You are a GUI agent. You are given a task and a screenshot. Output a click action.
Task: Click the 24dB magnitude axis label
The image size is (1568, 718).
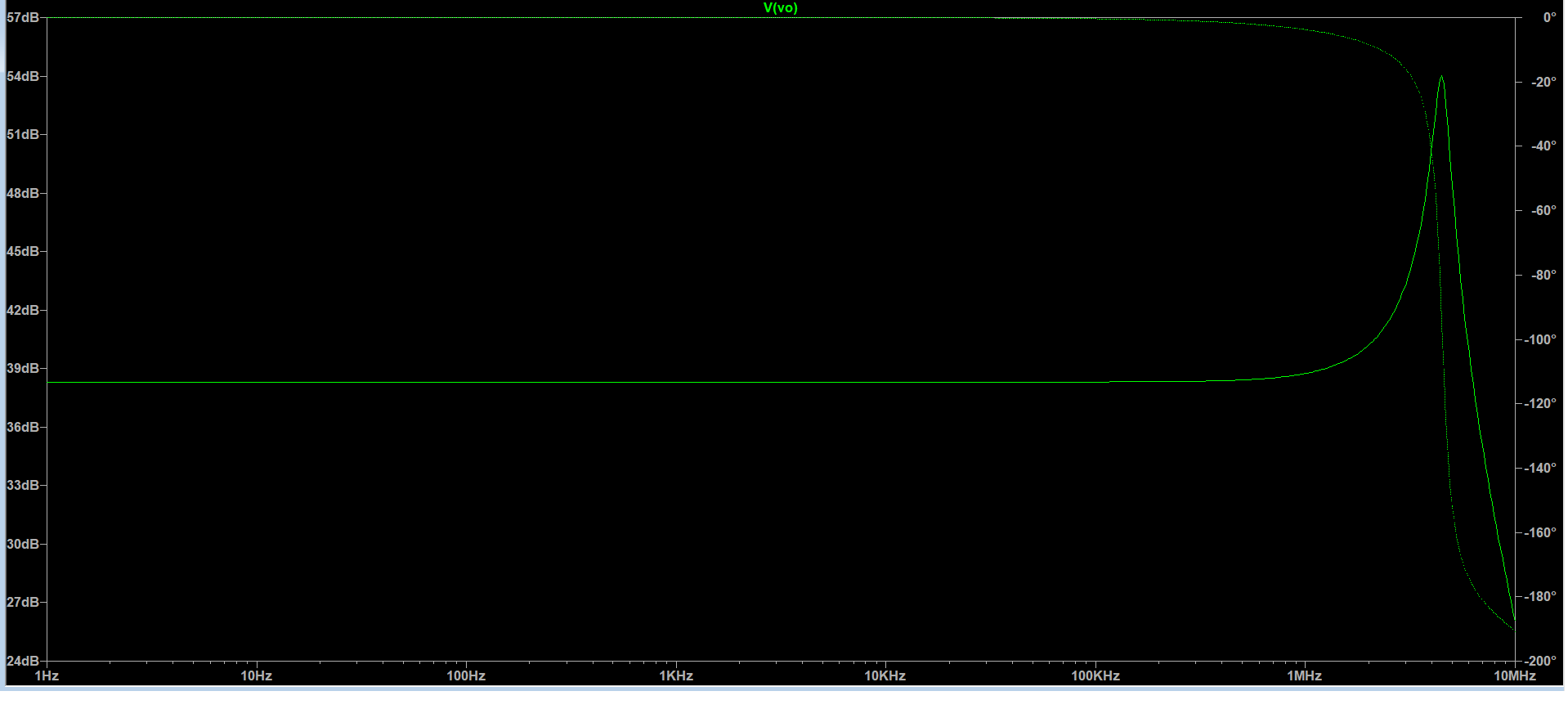pos(23,661)
